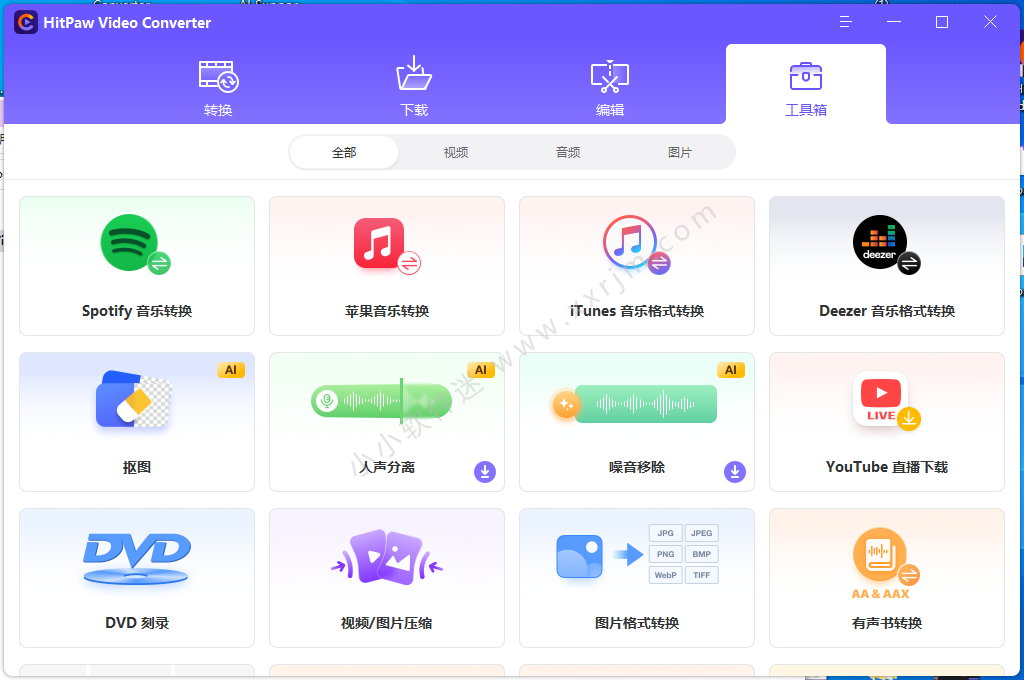This screenshot has width=1024, height=680.
Task: Close the HitPaw Video Converter window
Action: click(990, 22)
